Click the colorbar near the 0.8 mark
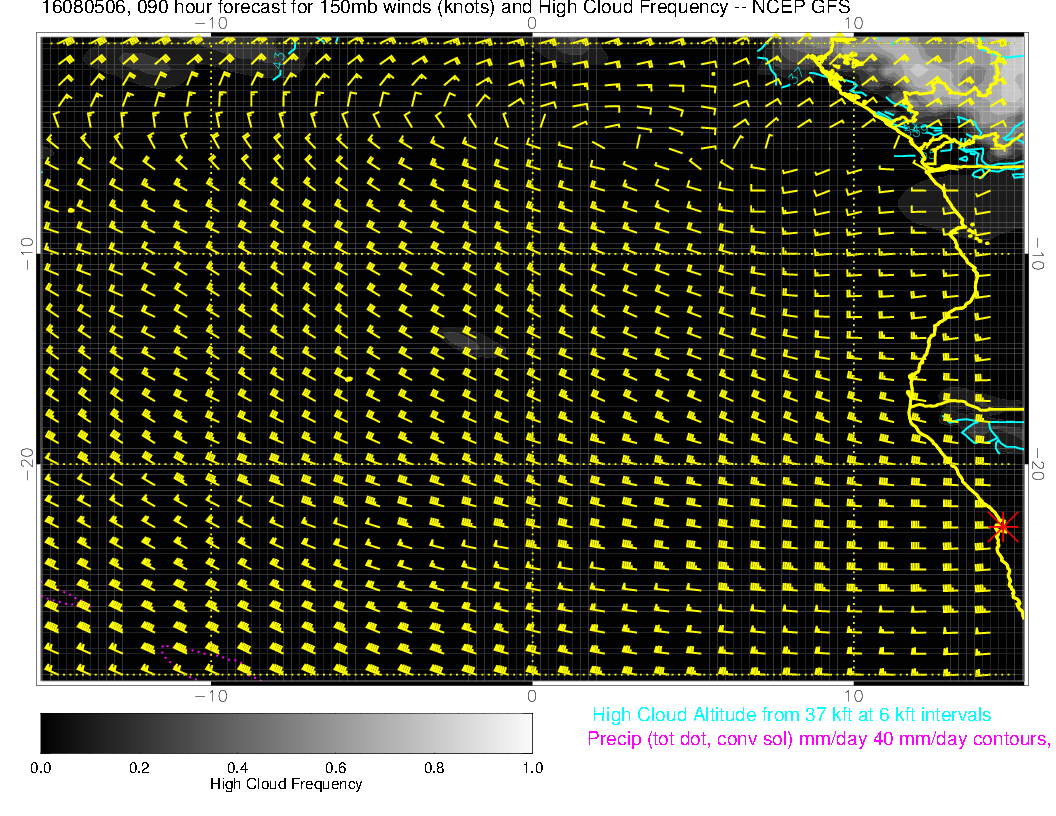Image resolution: width=1056 pixels, height=816 pixels. [x=434, y=733]
